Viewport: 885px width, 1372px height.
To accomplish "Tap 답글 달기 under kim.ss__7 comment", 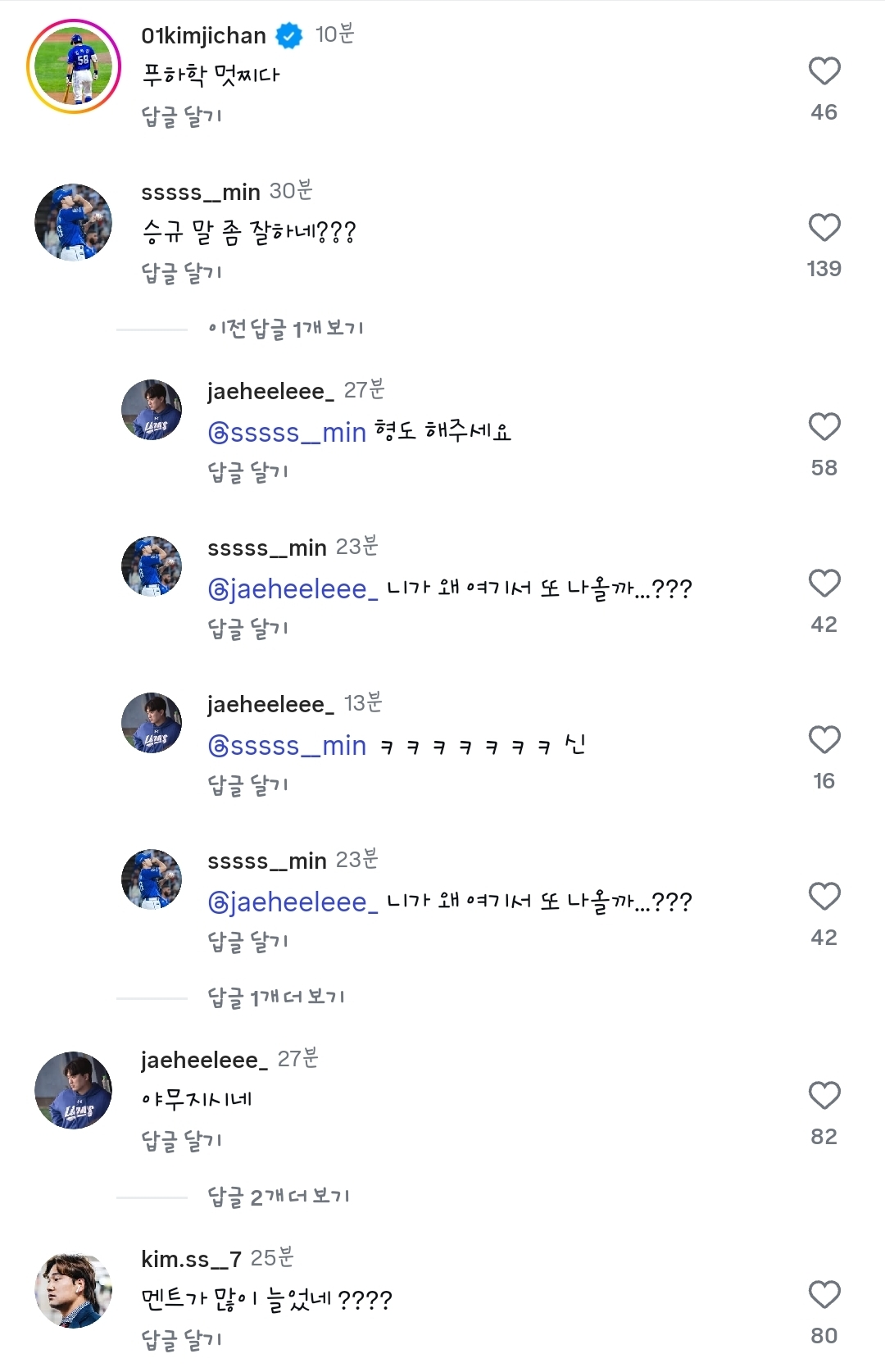I will (181, 1340).
